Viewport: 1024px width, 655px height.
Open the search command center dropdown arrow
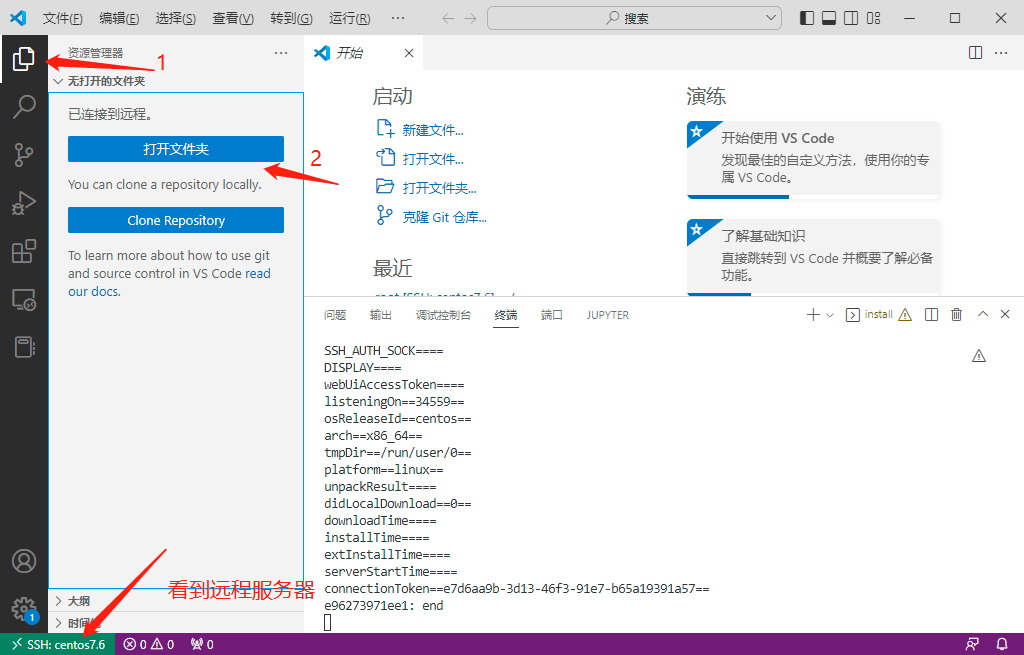(x=770, y=18)
